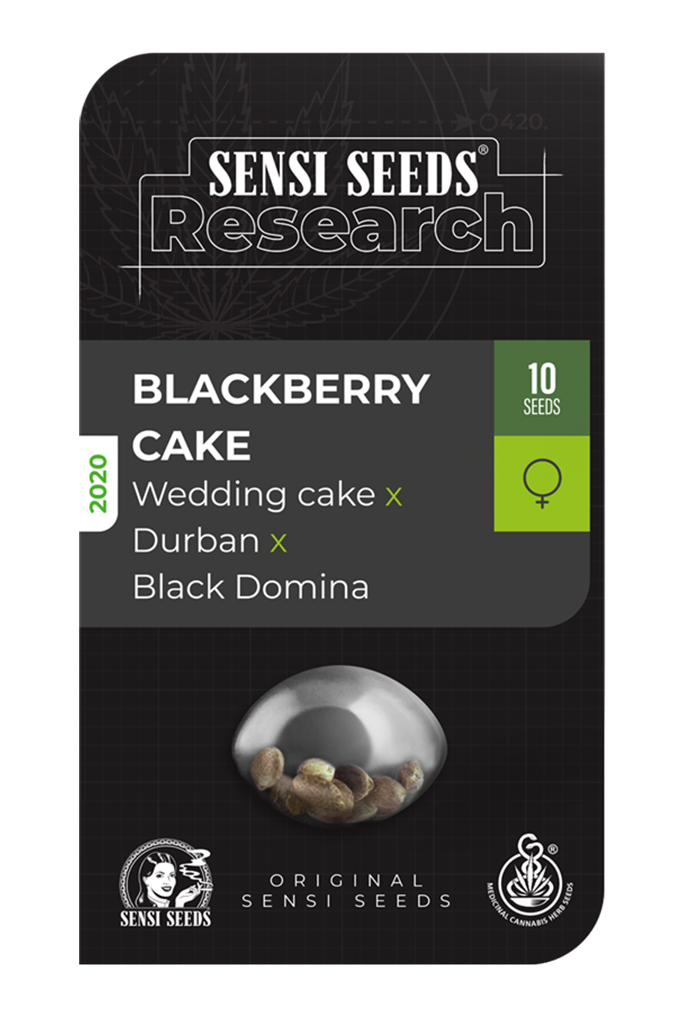The image size is (683, 1024).
Task: Click the light green female seed square
Action: point(541,483)
